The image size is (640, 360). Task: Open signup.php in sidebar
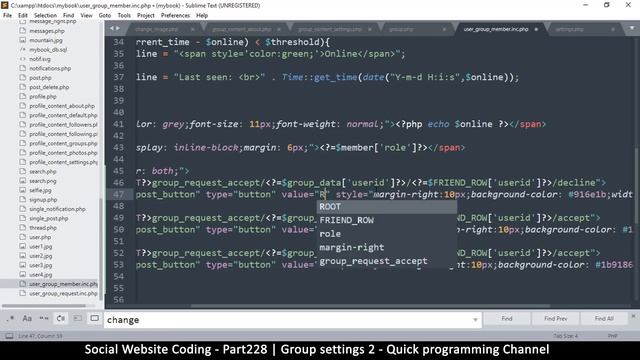[42, 200]
